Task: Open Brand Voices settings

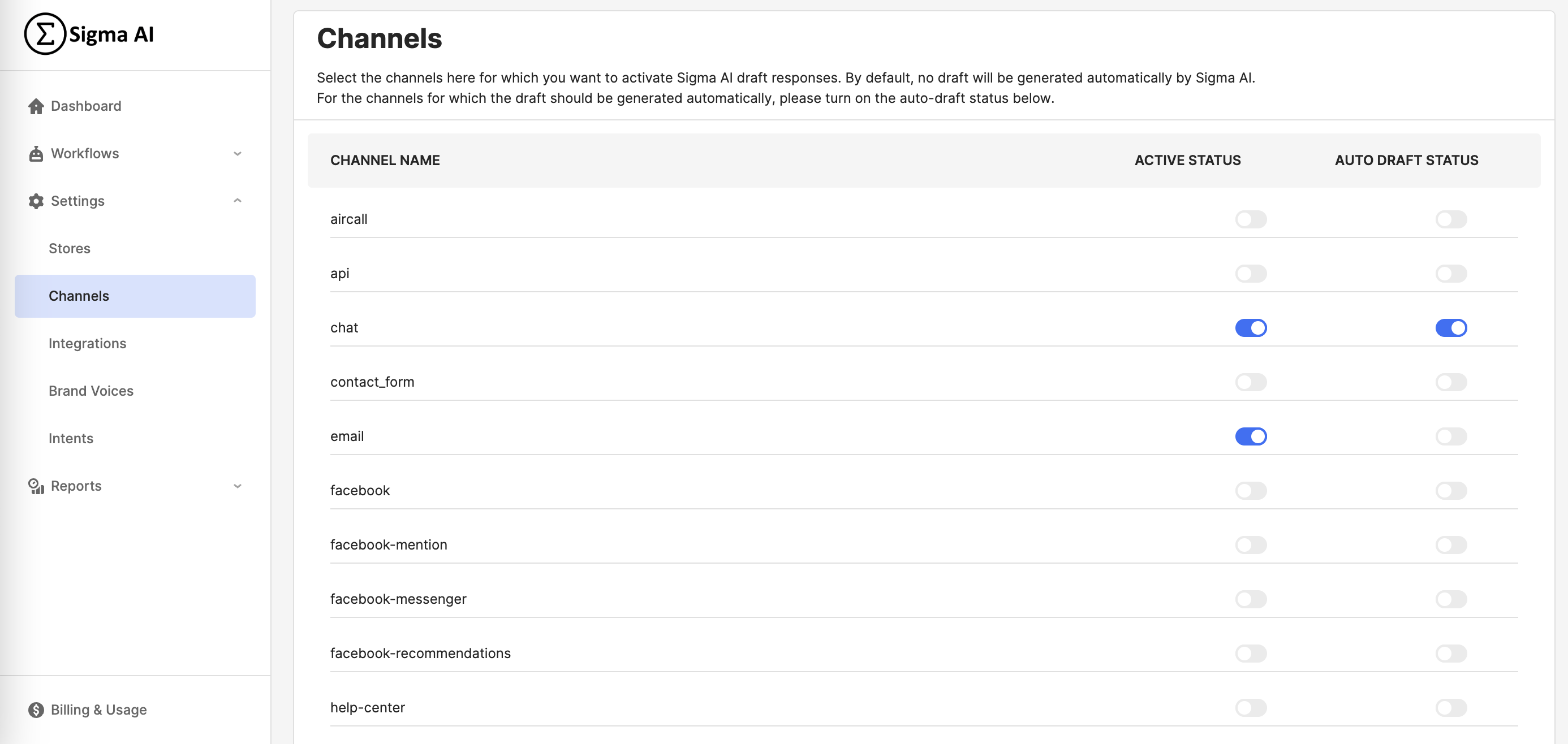Action: click(x=91, y=391)
